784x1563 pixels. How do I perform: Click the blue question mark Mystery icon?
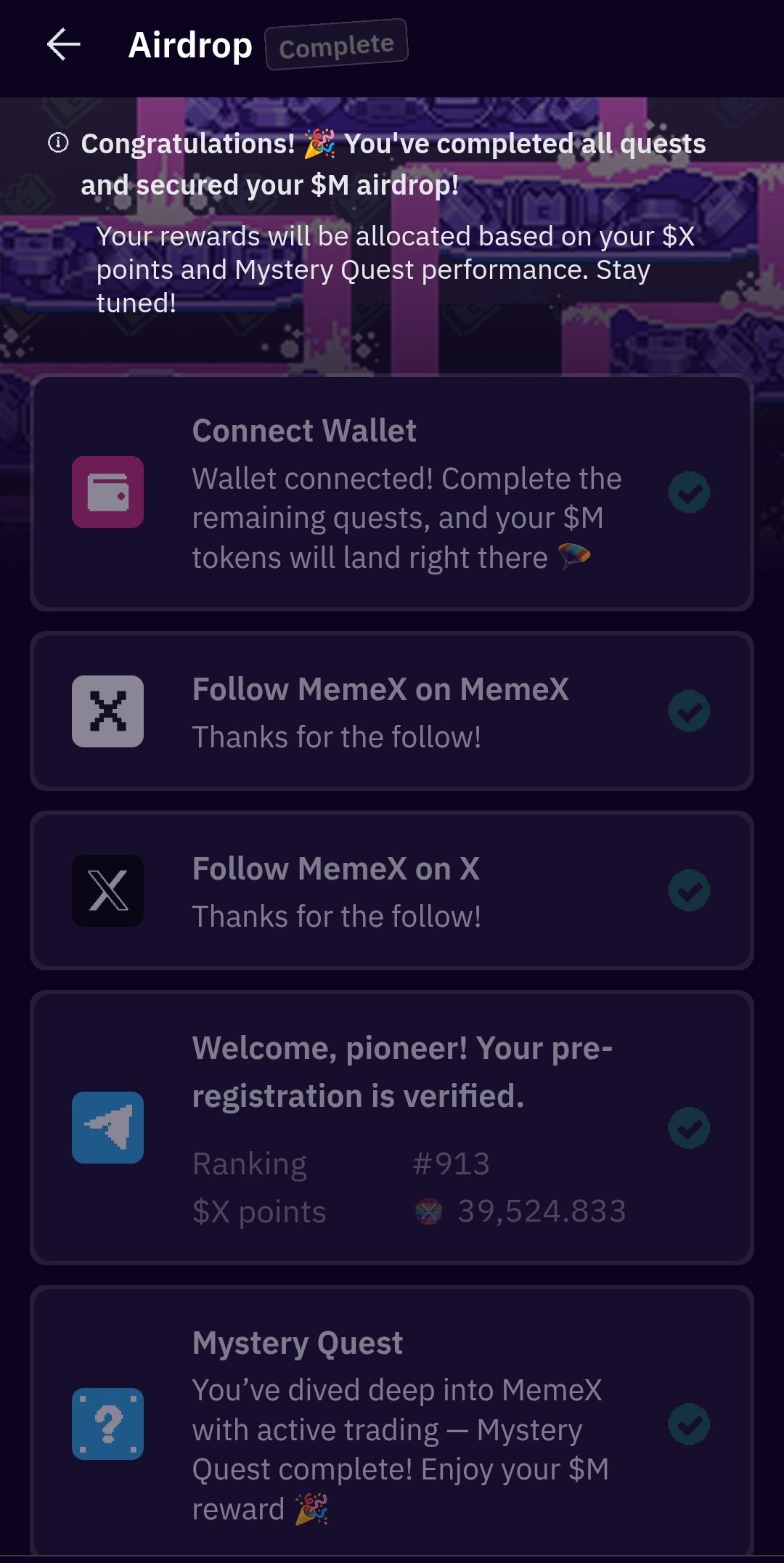107,1424
